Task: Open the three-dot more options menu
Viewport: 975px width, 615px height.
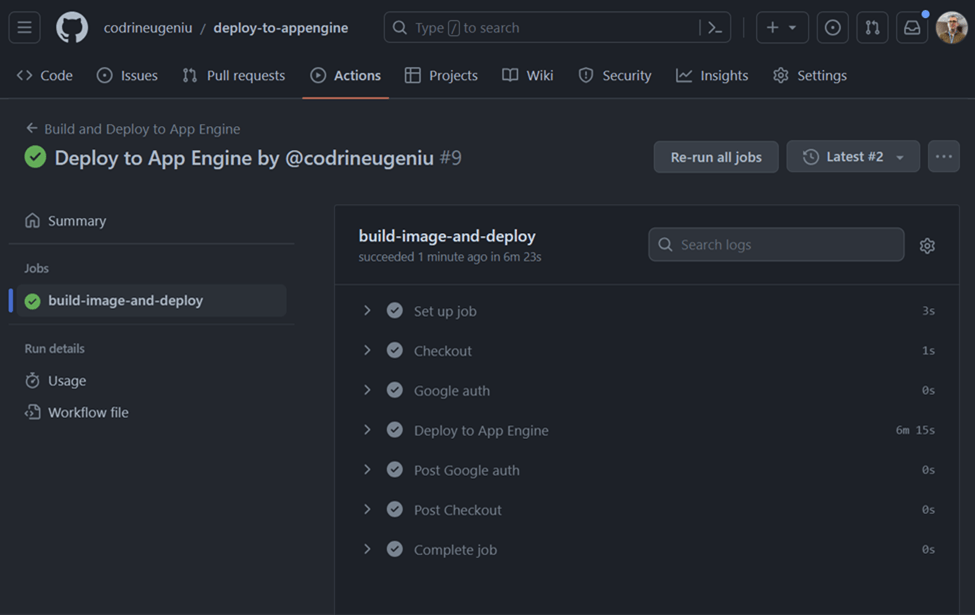Action: [x=943, y=157]
